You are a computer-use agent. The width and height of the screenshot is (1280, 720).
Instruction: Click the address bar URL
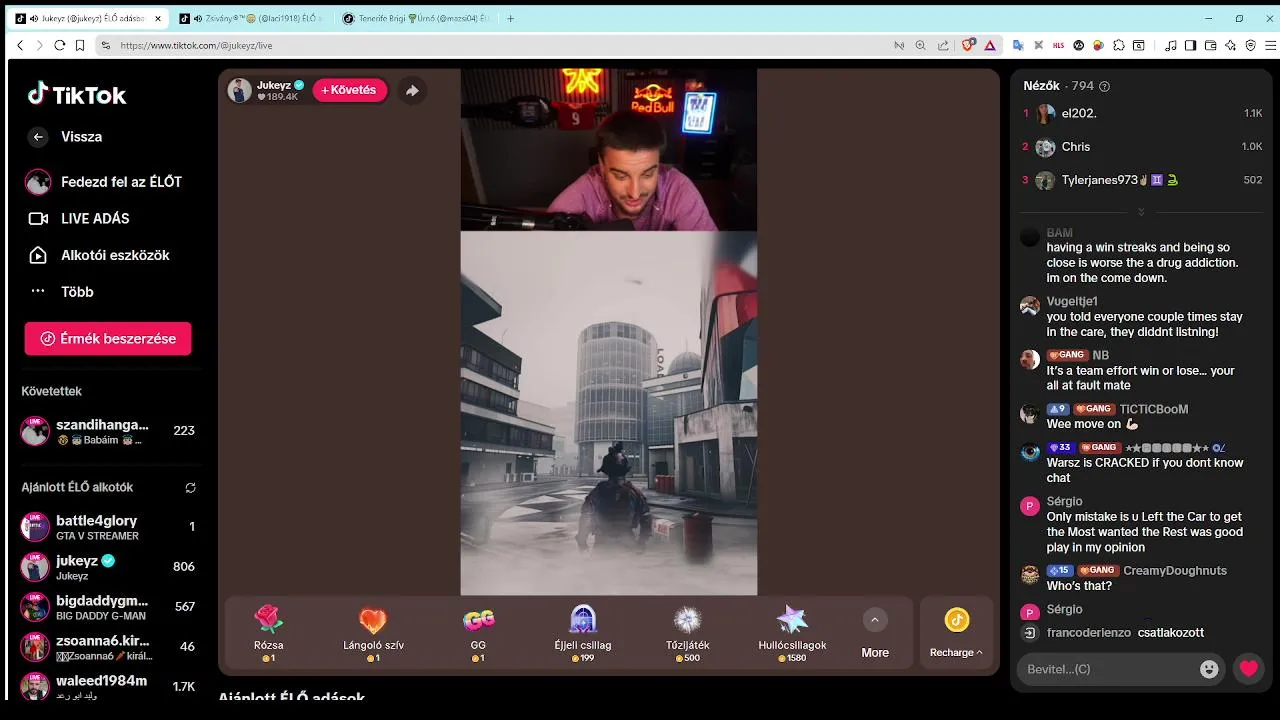point(196,45)
